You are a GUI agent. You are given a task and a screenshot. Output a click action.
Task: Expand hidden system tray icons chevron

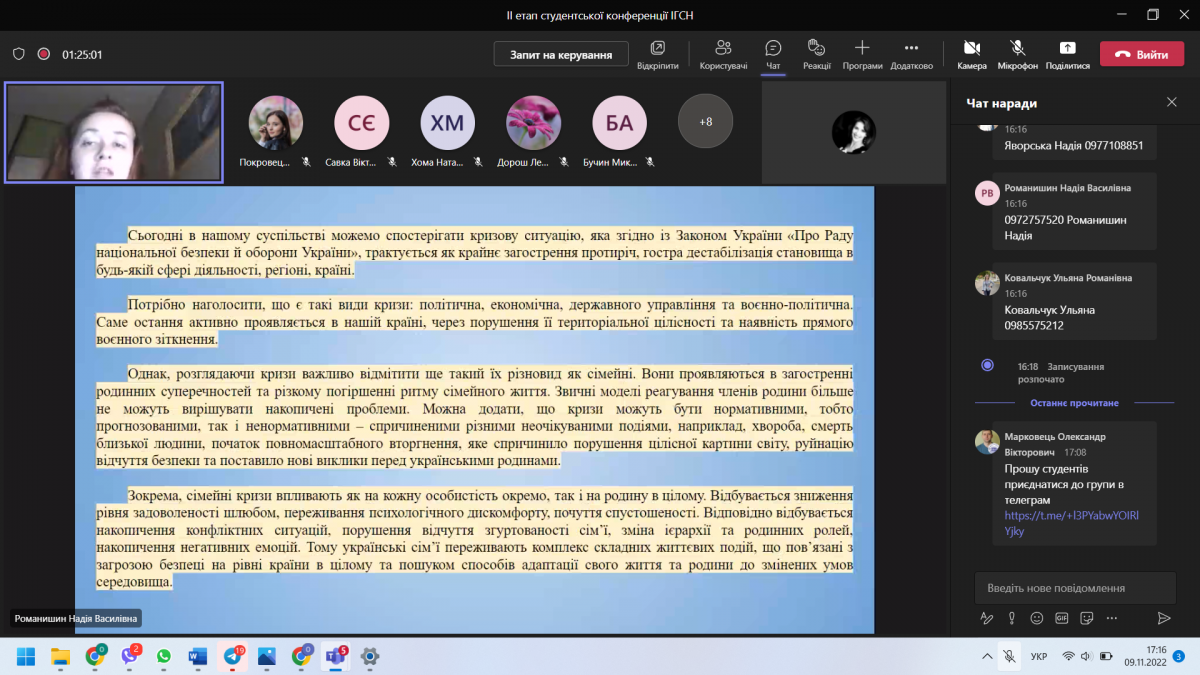[987, 656]
